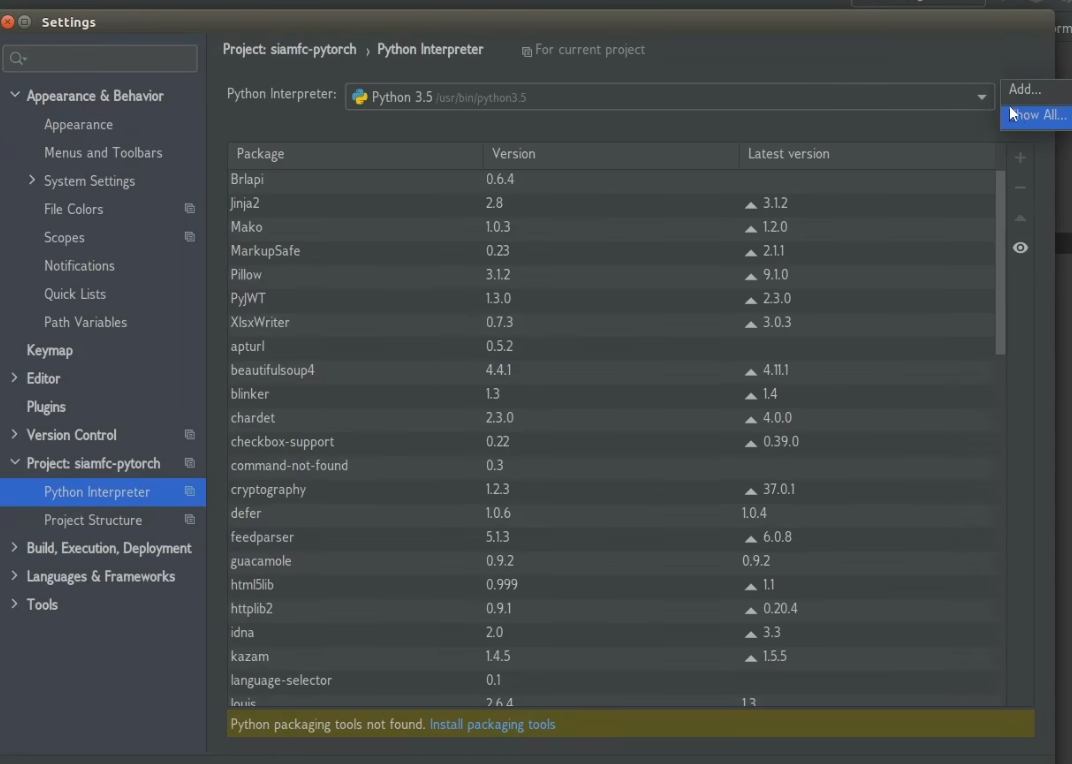Click Install packaging tools link
The image size is (1072, 764).
[492, 724]
